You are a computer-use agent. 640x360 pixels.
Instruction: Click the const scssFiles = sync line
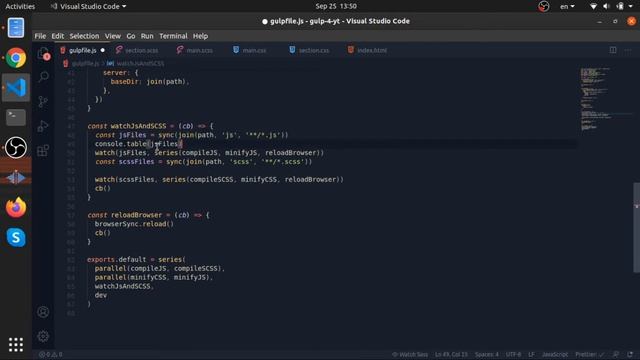(x=203, y=162)
